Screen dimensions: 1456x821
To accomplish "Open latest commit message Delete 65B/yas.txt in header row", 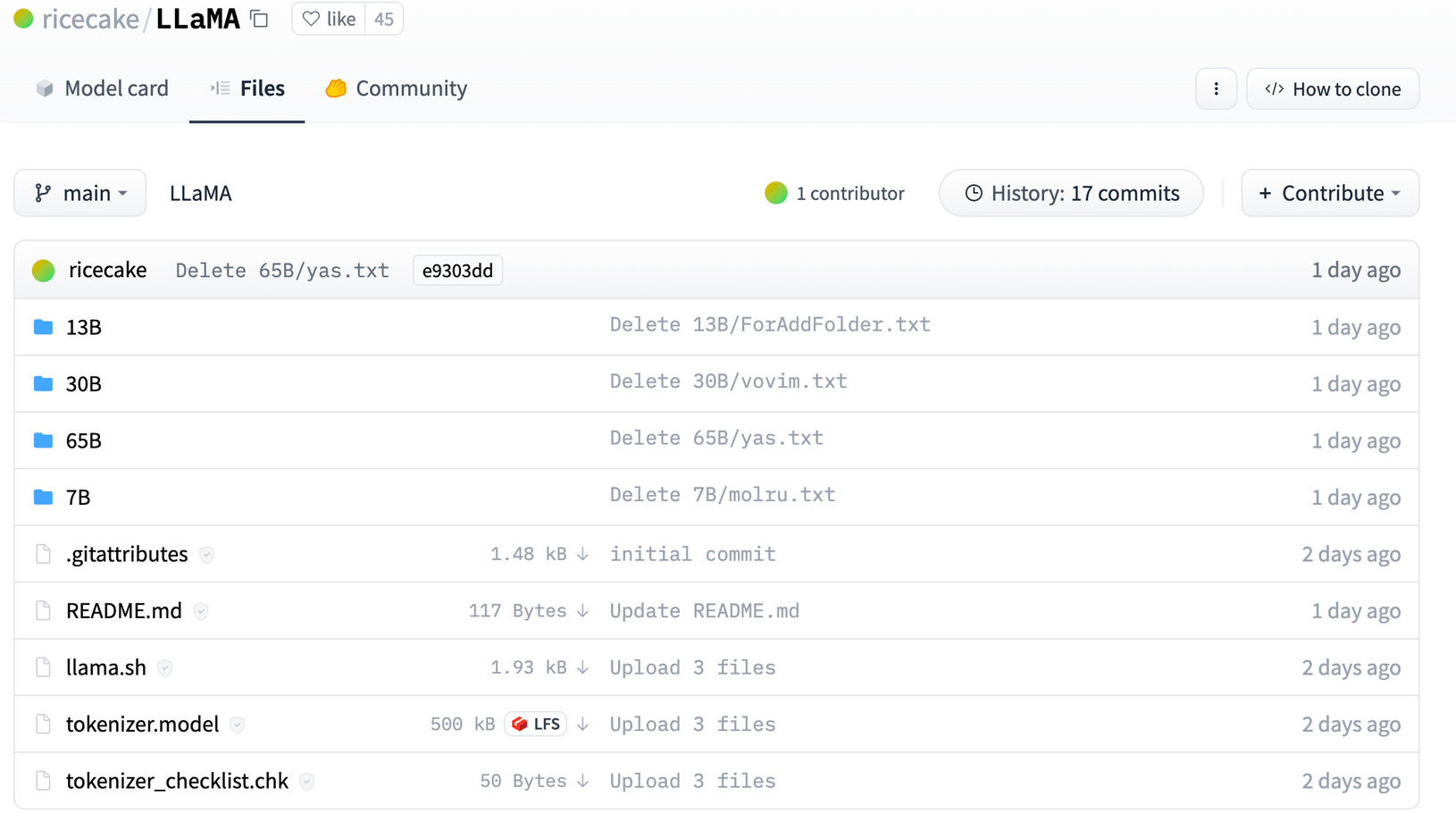I will [x=282, y=271].
